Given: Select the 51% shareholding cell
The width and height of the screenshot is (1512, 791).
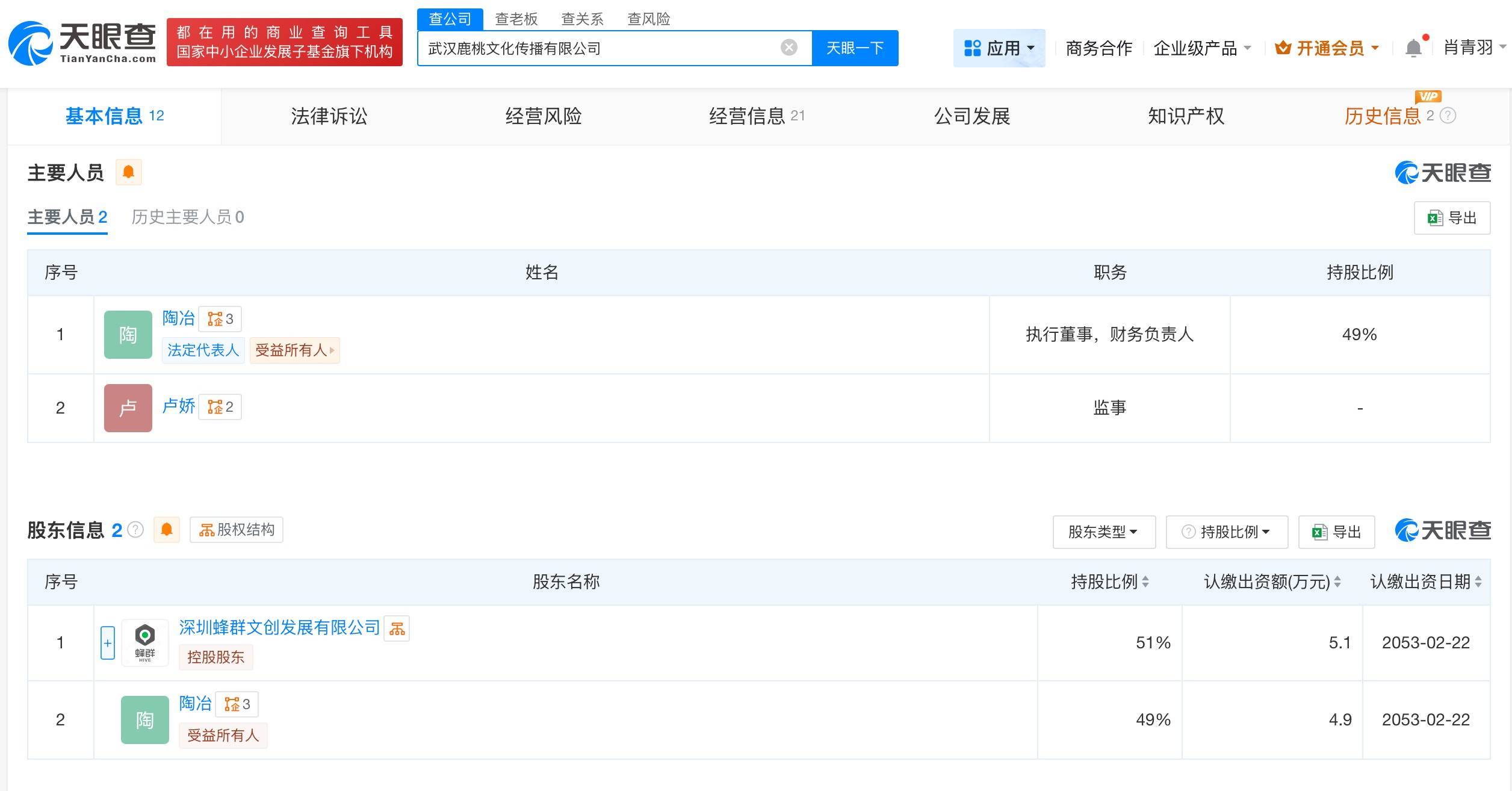Looking at the screenshot, I should 1110,643.
